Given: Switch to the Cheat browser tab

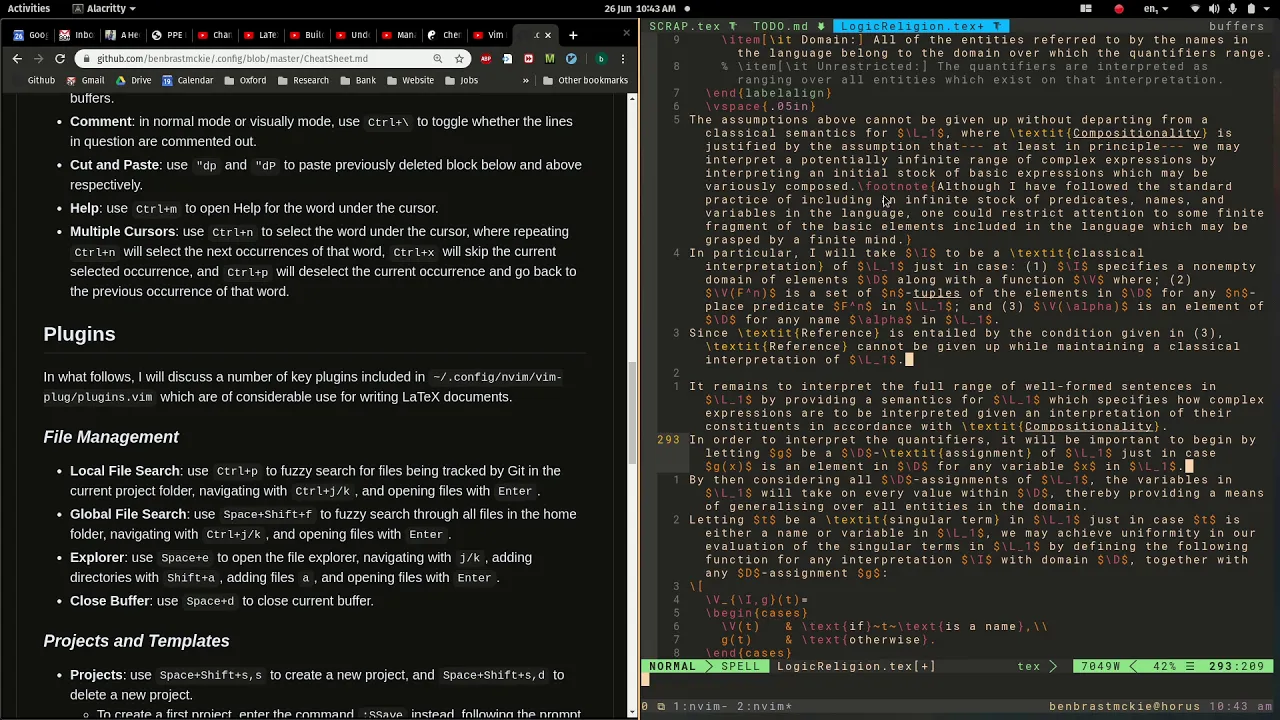Looking at the screenshot, I should pyautogui.click(x=443, y=35).
